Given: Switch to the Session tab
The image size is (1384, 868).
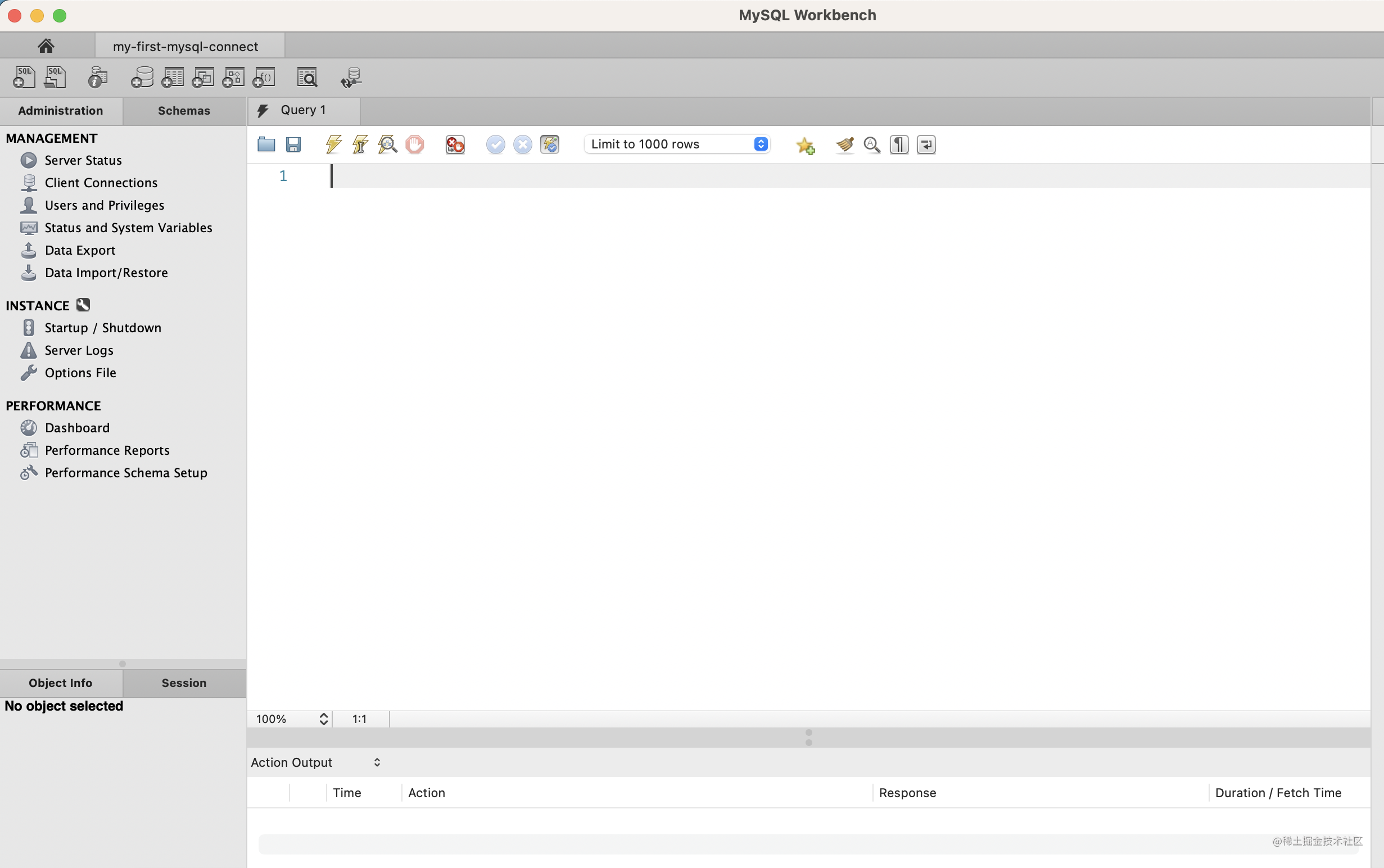Looking at the screenshot, I should click(184, 682).
